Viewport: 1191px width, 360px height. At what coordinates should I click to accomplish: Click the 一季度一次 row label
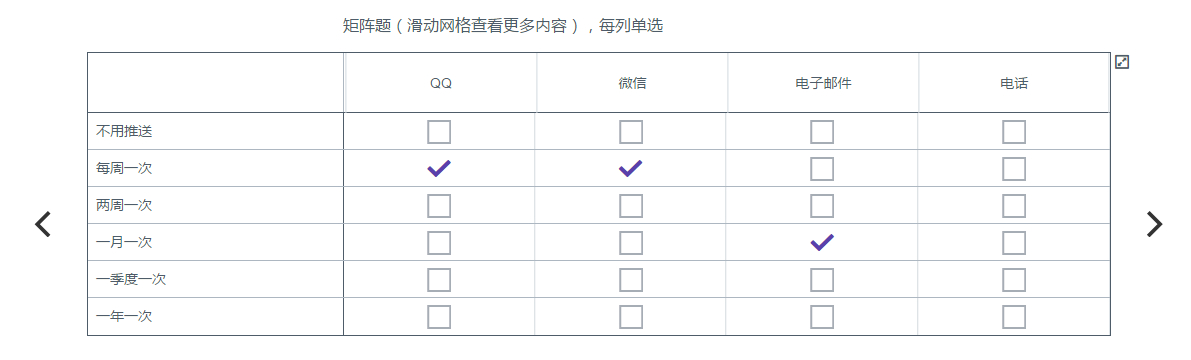click(x=131, y=279)
